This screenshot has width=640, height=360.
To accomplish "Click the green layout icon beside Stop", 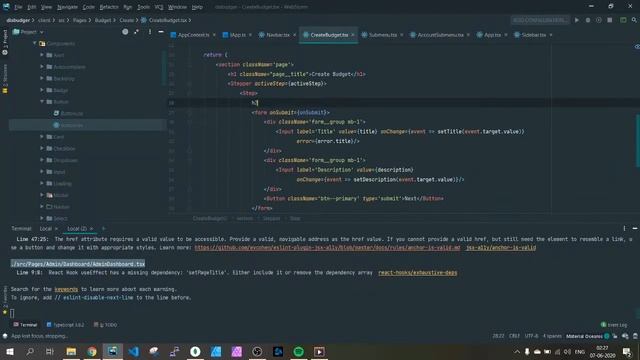I will tap(623, 20).
